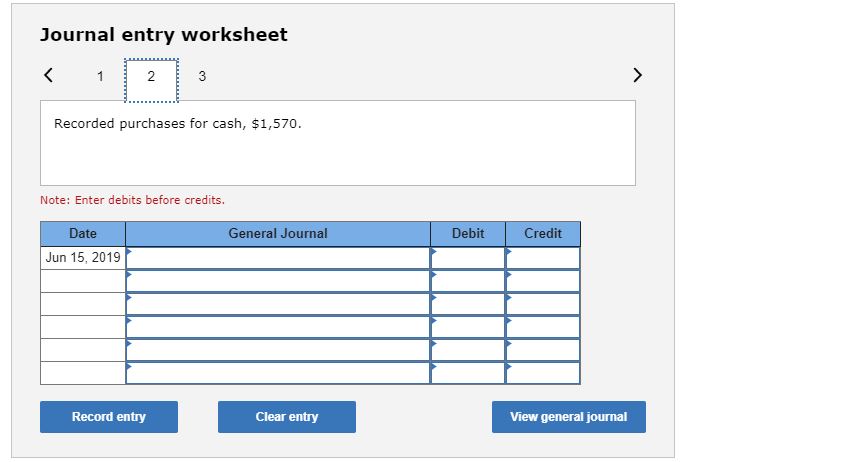Open View general journal
Viewport: 851px width, 462px height.
[569, 417]
